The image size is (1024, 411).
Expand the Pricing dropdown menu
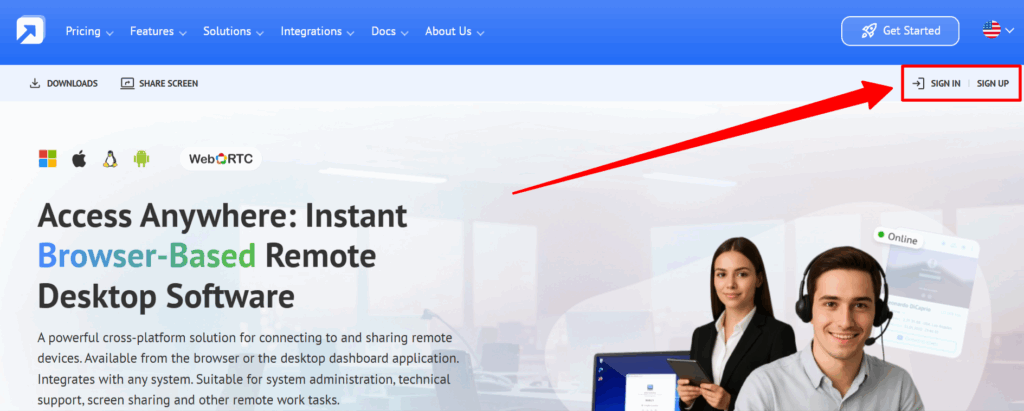[89, 31]
